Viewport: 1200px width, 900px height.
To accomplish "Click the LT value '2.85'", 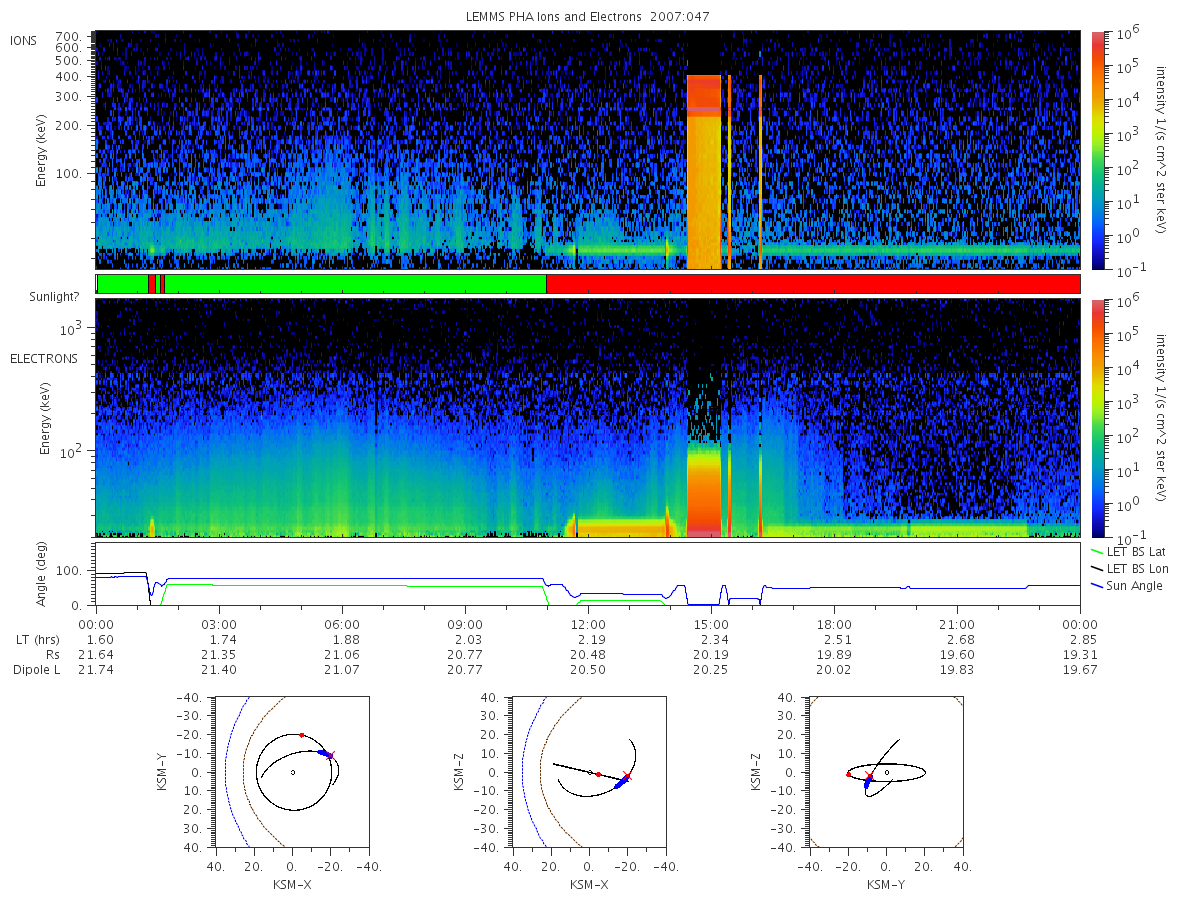I will tap(1080, 639).
